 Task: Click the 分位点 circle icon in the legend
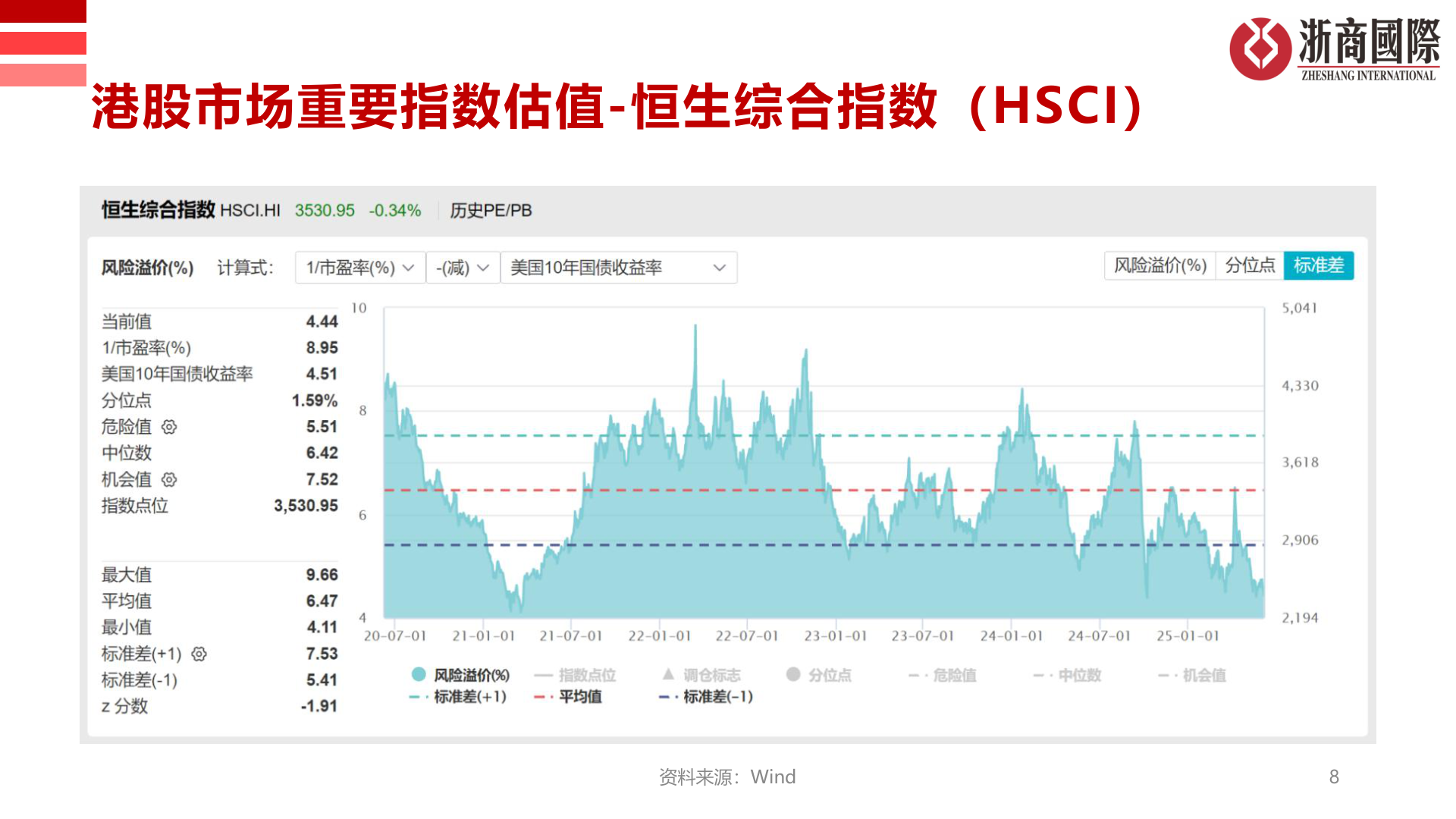pos(793,674)
